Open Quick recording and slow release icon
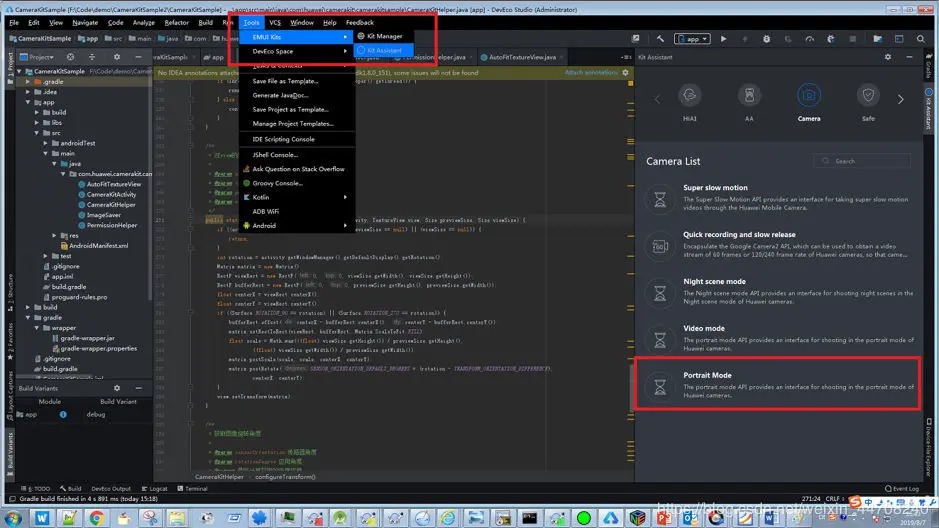The height and width of the screenshot is (528, 939). (x=659, y=245)
